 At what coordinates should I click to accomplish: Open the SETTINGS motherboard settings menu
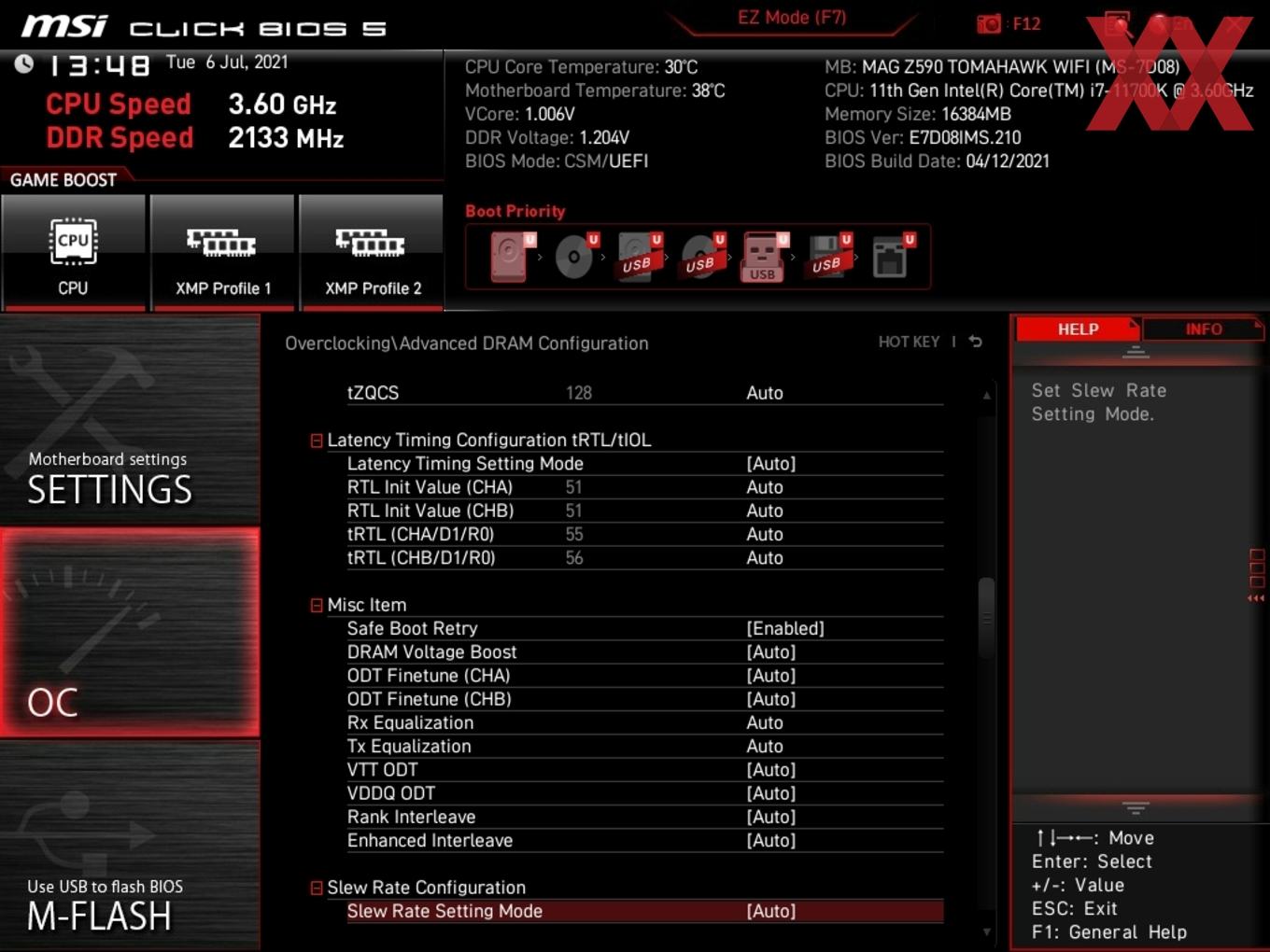click(130, 418)
